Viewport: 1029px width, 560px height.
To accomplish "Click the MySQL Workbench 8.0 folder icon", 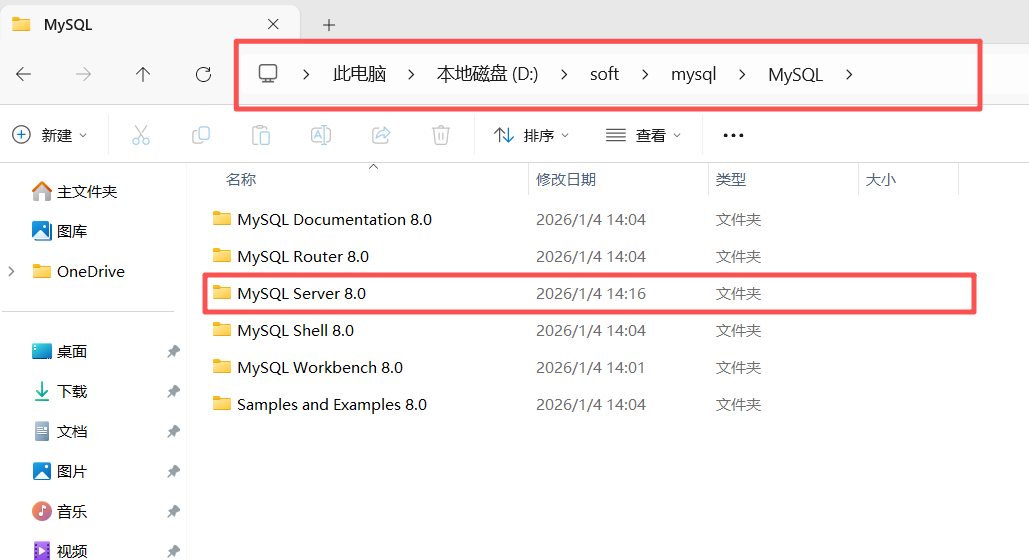I will pos(222,366).
